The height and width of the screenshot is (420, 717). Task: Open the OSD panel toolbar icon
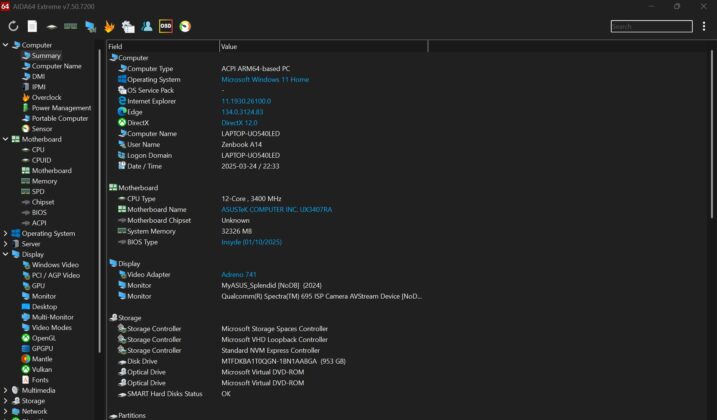point(166,27)
